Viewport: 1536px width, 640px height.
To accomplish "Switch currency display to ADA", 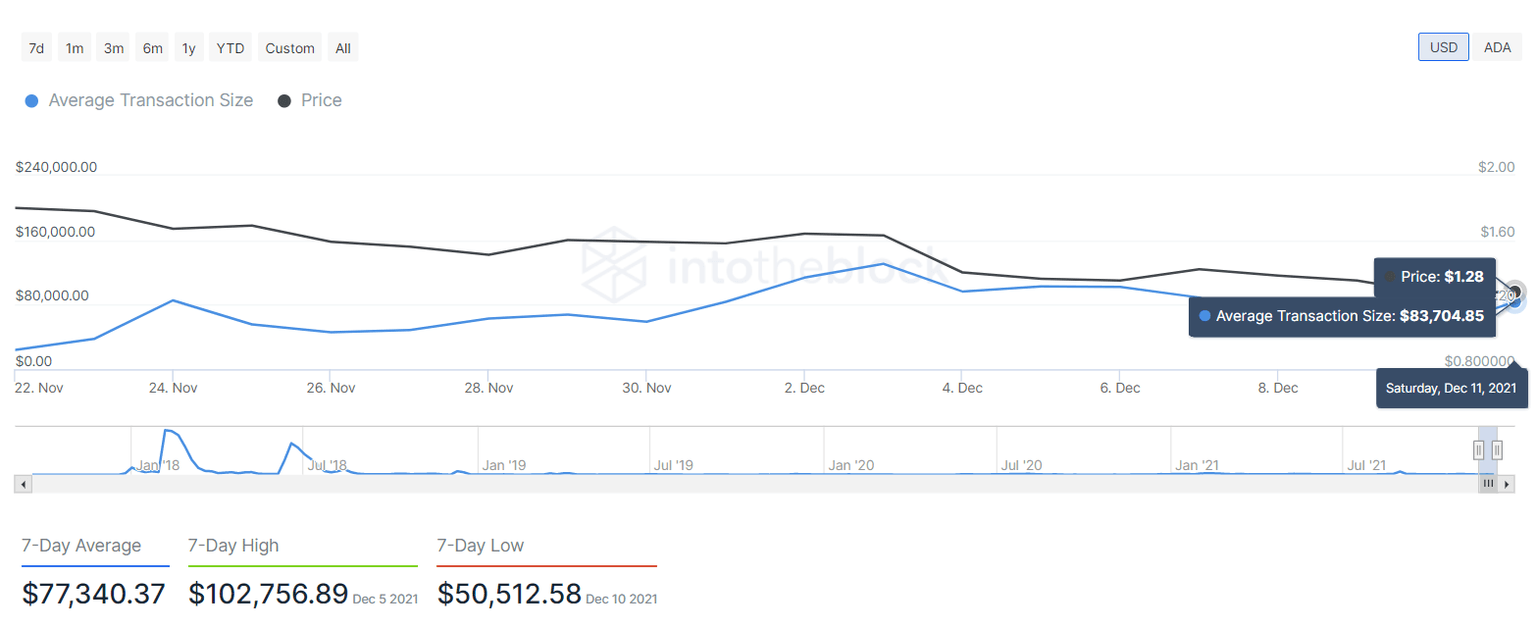I will (1497, 47).
